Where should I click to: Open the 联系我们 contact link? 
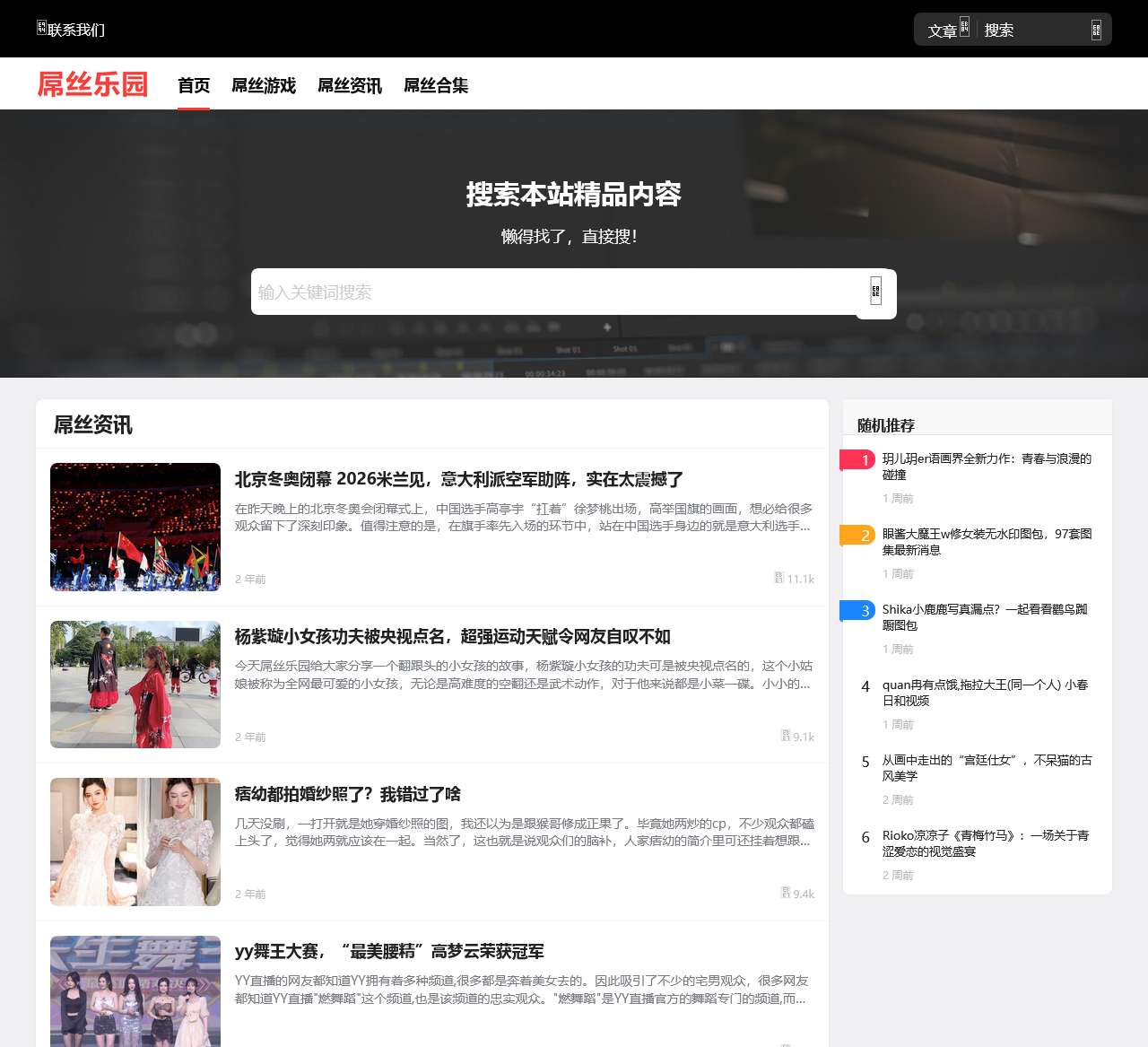(76, 30)
